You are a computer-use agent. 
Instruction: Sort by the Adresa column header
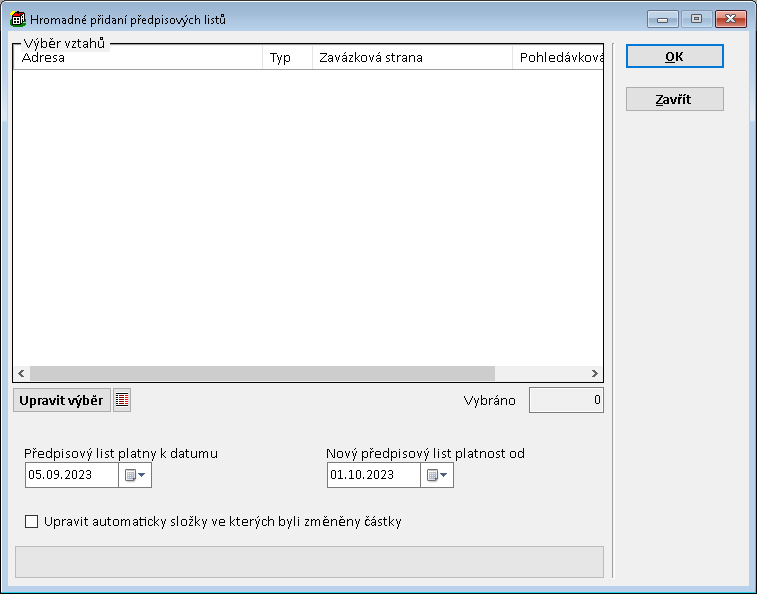[x=138, y=58]
